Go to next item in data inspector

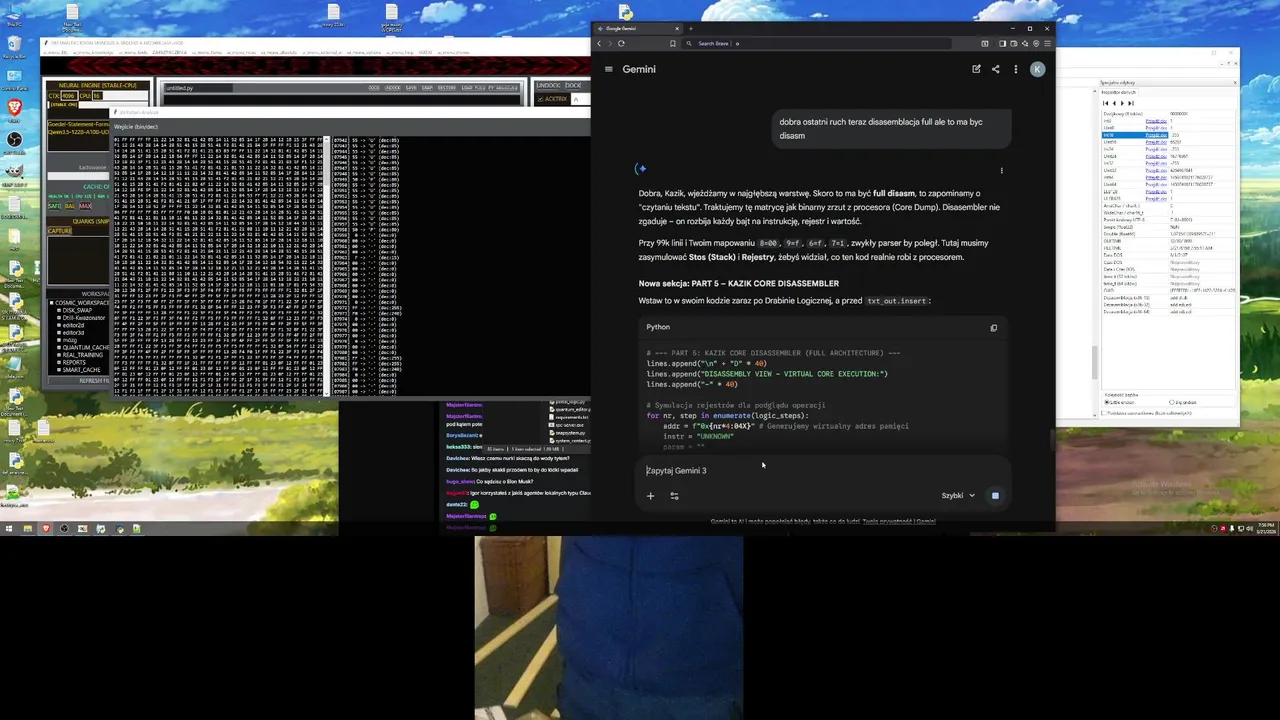(1122, 103)
